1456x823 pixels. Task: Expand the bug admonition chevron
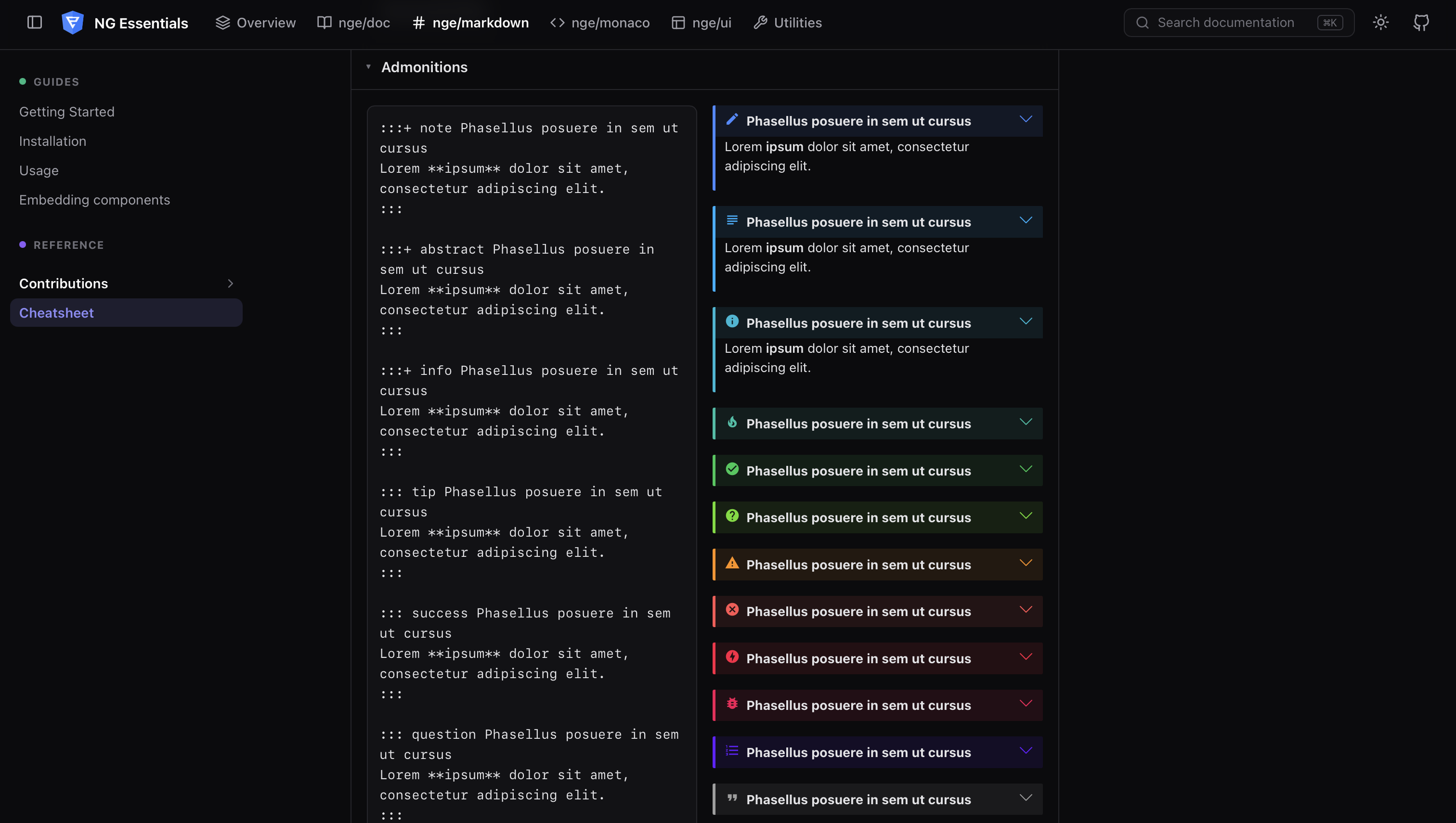coord(1026,704)
